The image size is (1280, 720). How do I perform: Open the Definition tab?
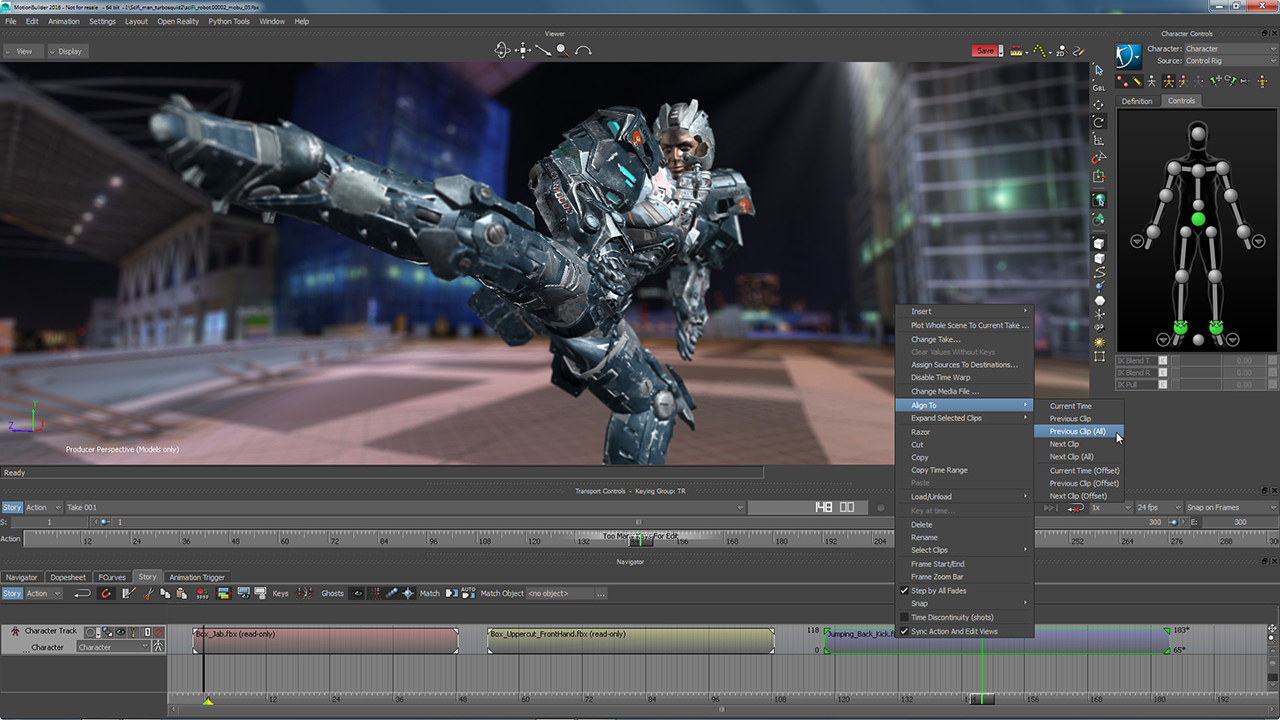pyautogui.click(x=1137, y=101)
